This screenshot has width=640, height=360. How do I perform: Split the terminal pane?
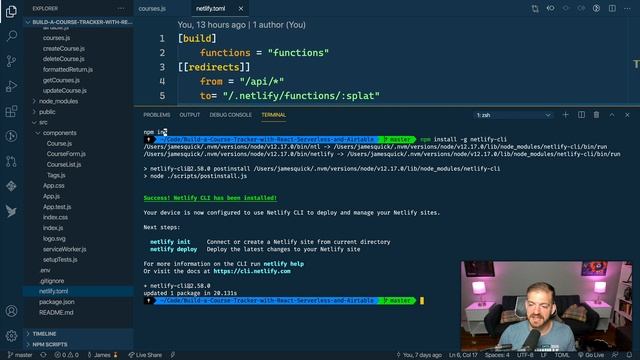581,115
